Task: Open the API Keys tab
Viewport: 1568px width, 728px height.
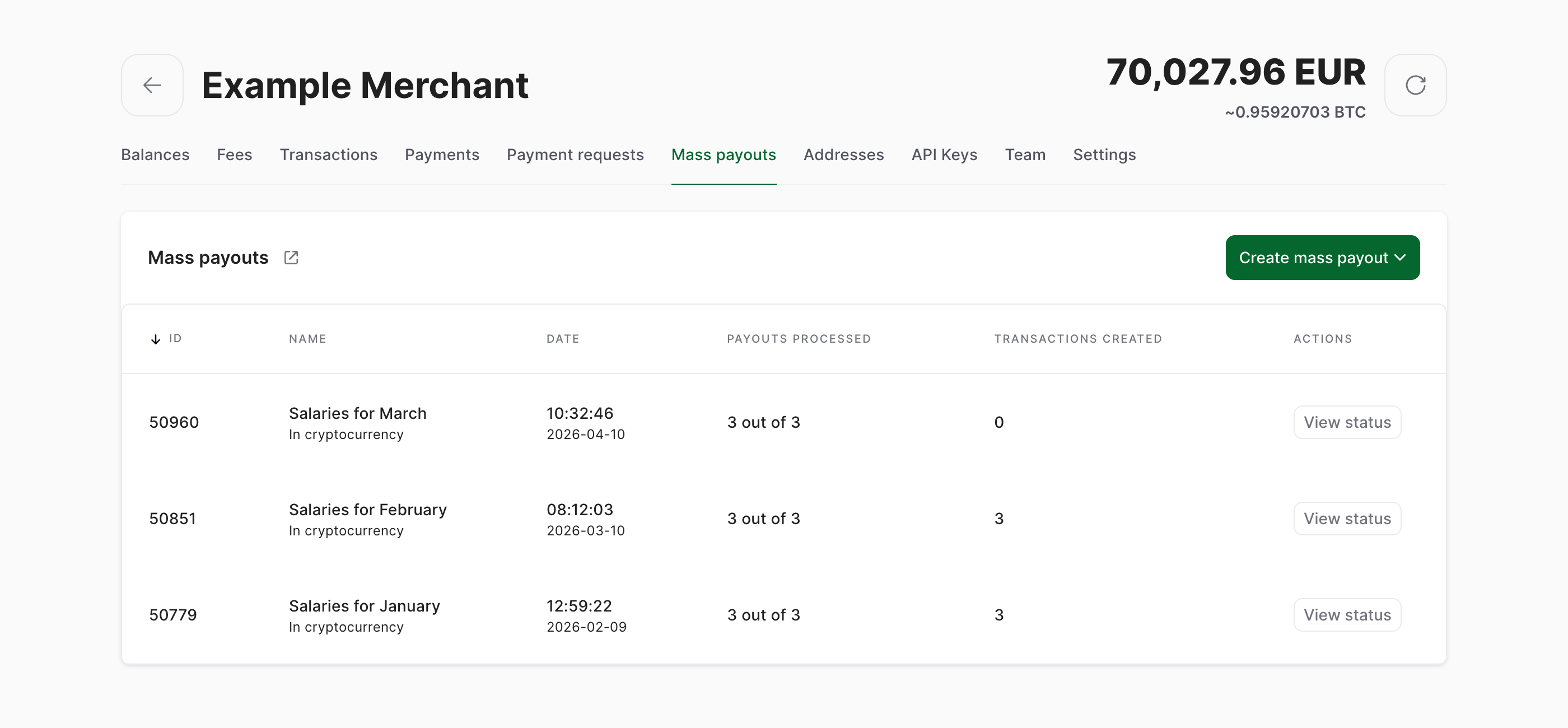Action: click(x=944, y=155)
